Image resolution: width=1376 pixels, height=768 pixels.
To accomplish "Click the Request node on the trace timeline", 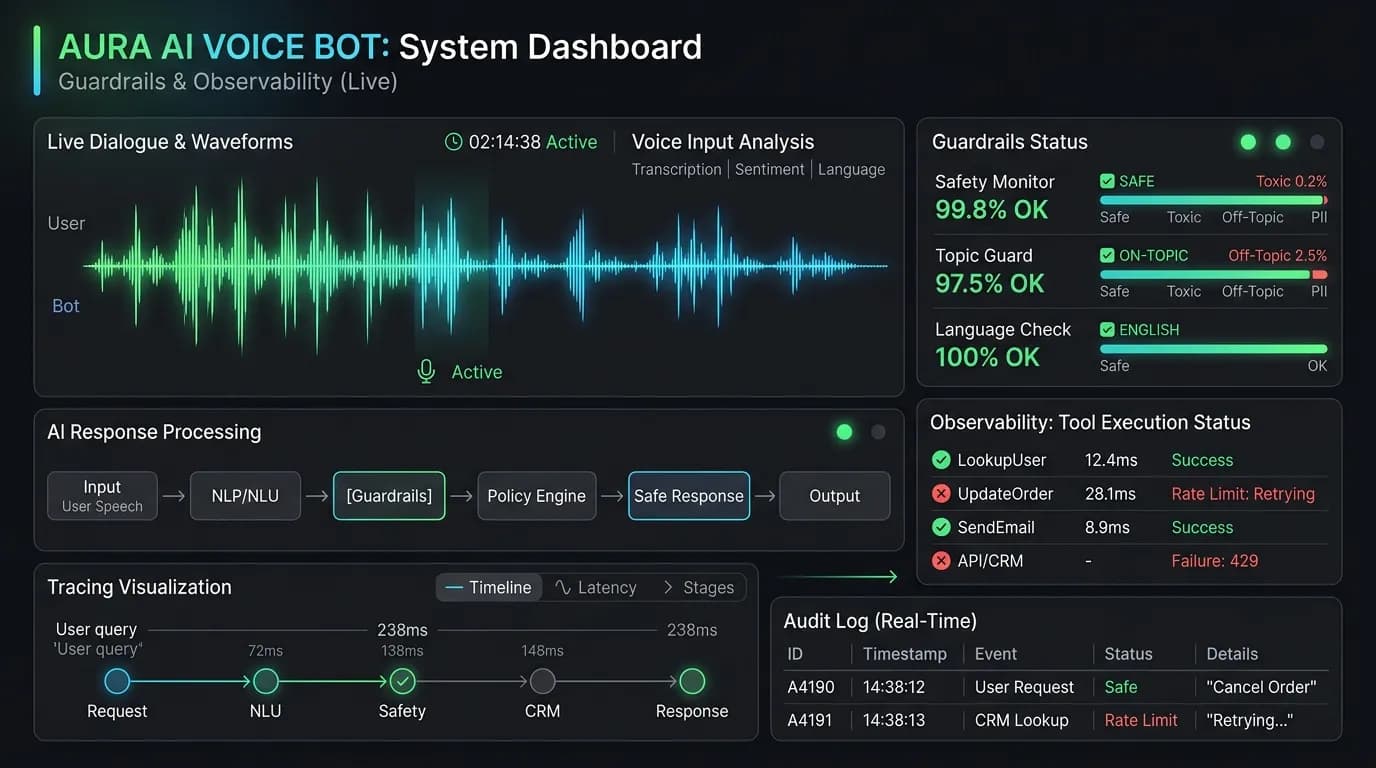I will point(117,681).
